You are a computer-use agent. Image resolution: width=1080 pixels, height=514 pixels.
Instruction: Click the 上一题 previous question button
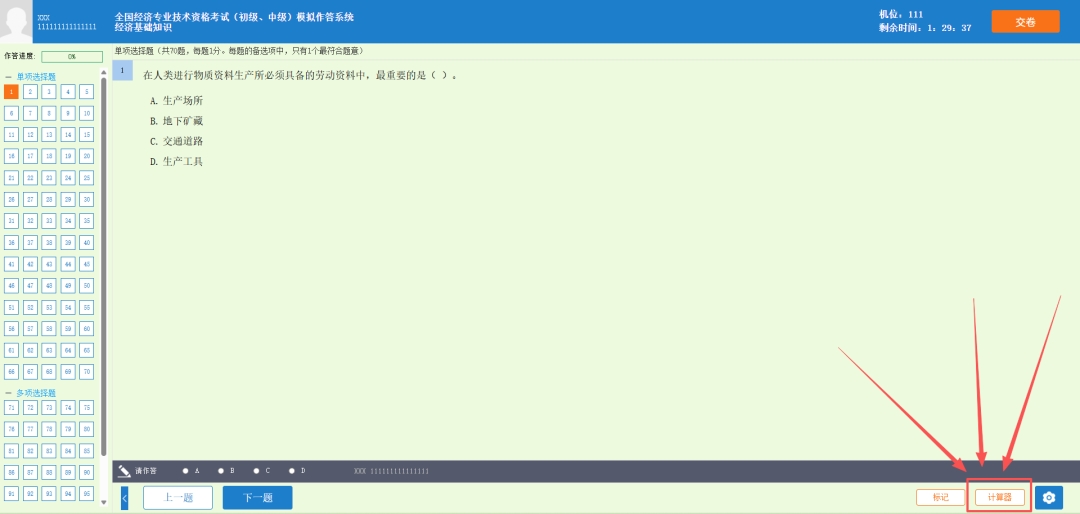click(178, 497)
